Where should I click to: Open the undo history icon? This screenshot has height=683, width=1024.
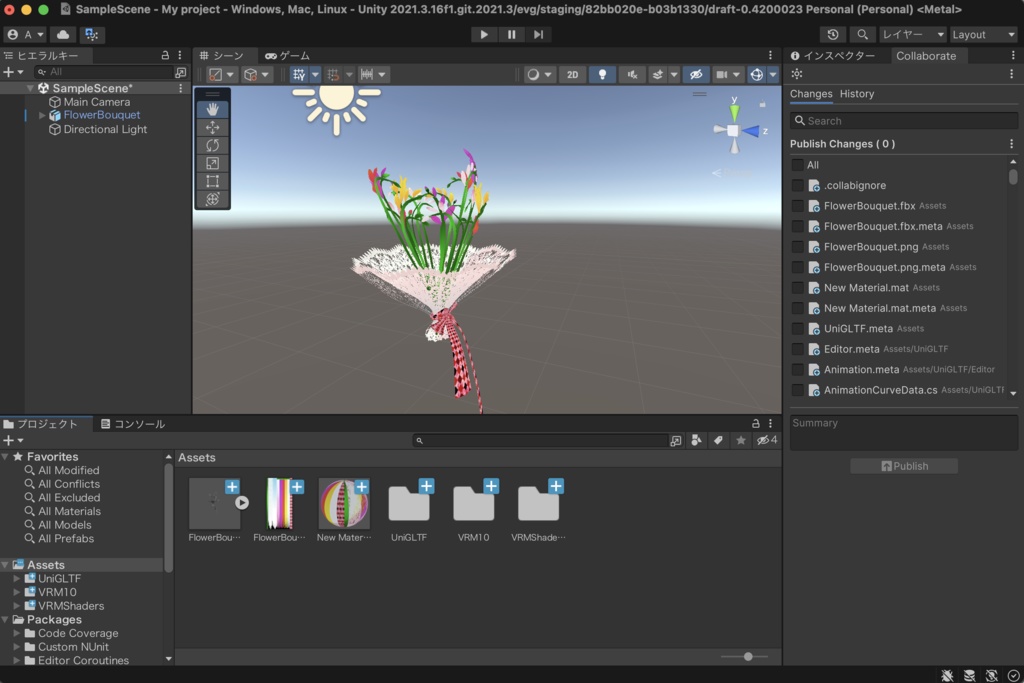pos(833,35)
